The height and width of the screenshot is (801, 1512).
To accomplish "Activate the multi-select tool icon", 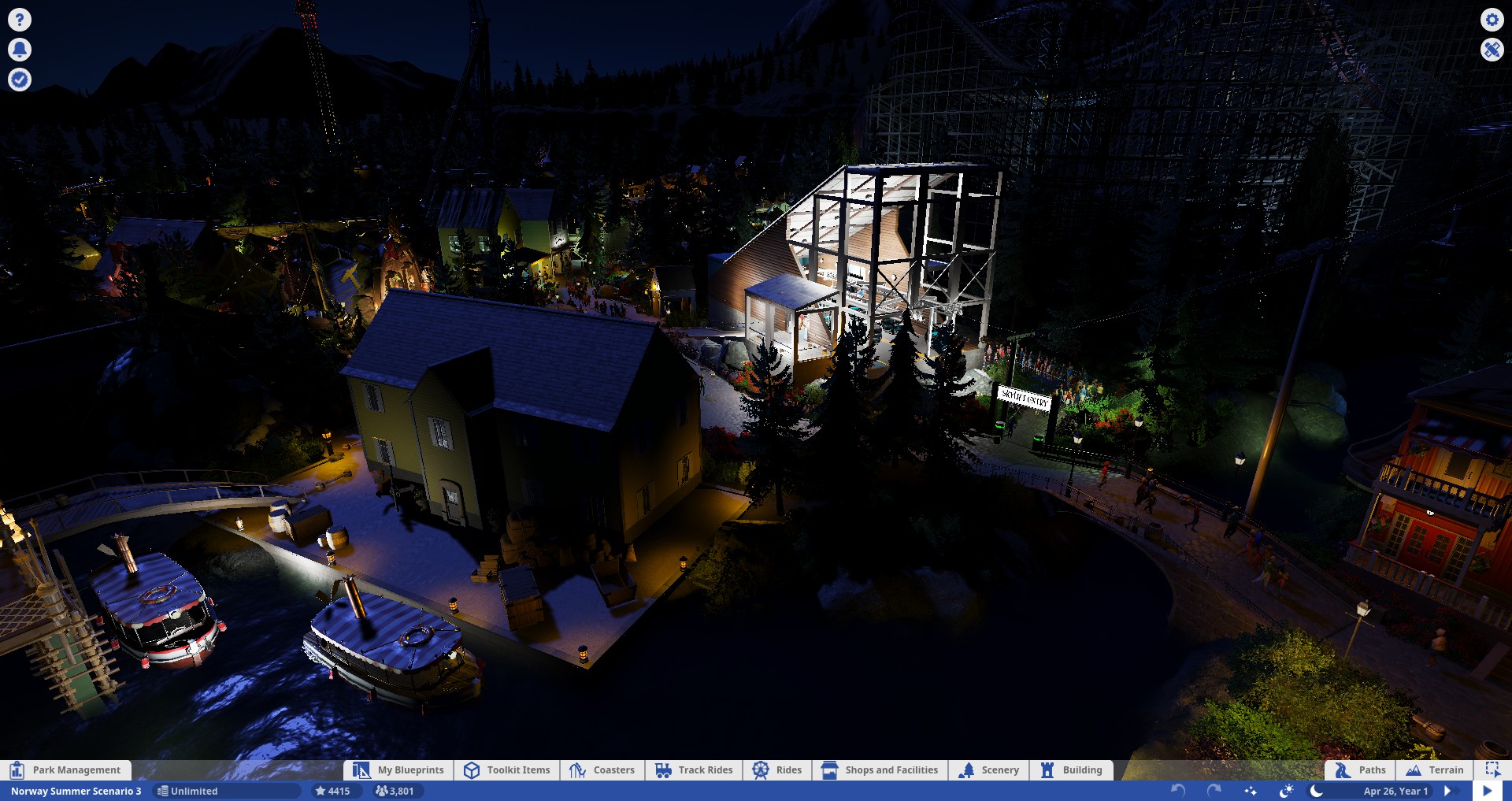I will [1492, 769].
